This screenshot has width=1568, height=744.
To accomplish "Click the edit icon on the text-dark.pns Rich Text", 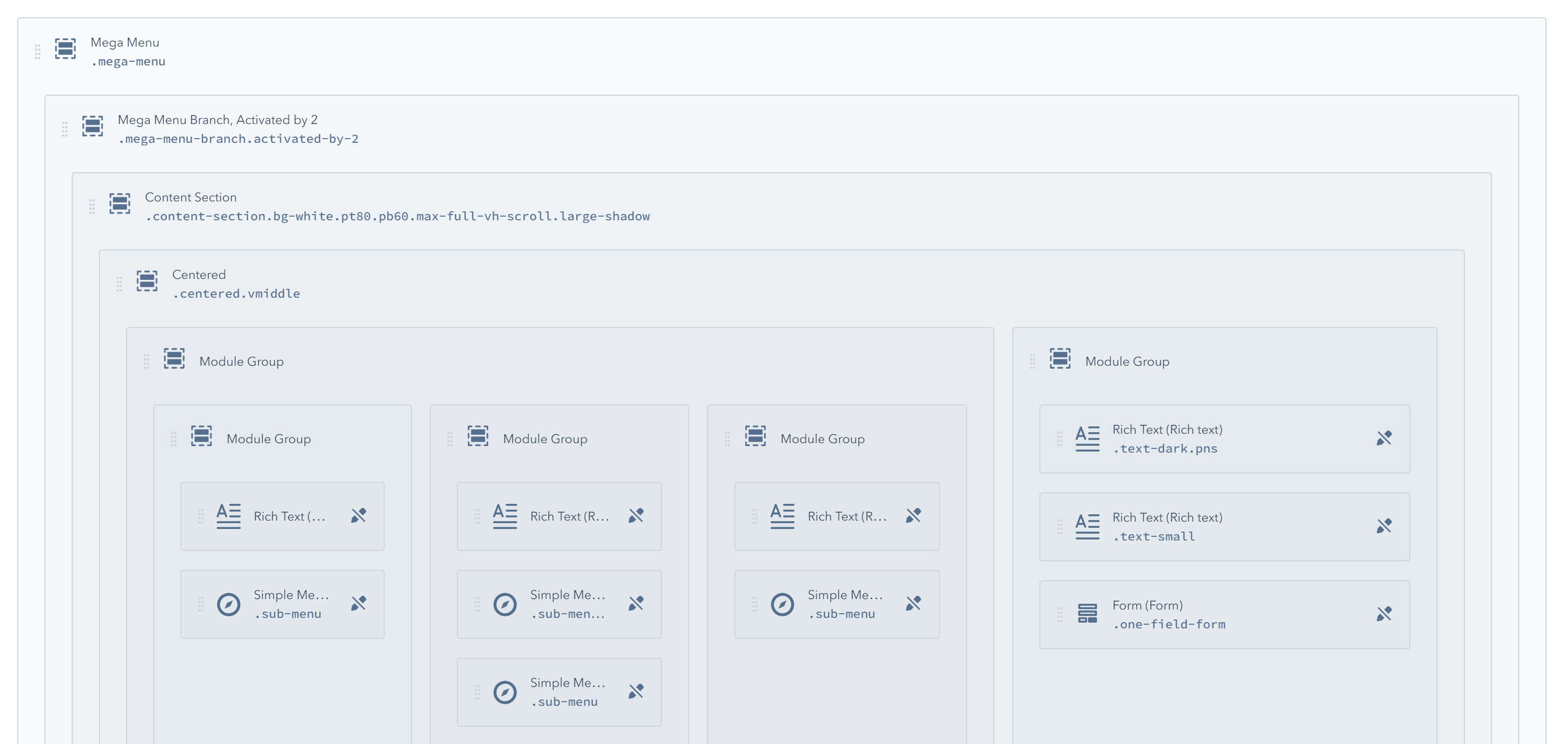I will click(x=1384, y=437).
